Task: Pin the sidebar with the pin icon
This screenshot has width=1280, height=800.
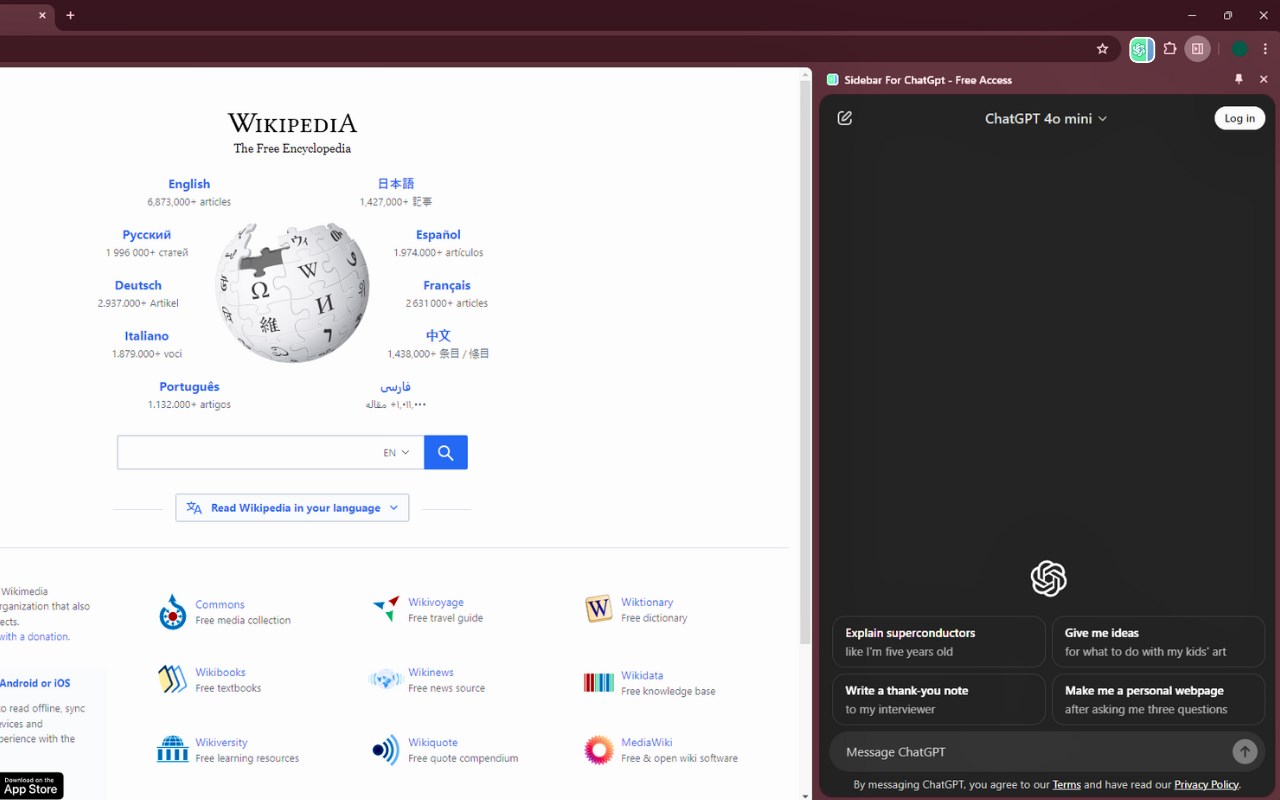Action: [1239, 79]
